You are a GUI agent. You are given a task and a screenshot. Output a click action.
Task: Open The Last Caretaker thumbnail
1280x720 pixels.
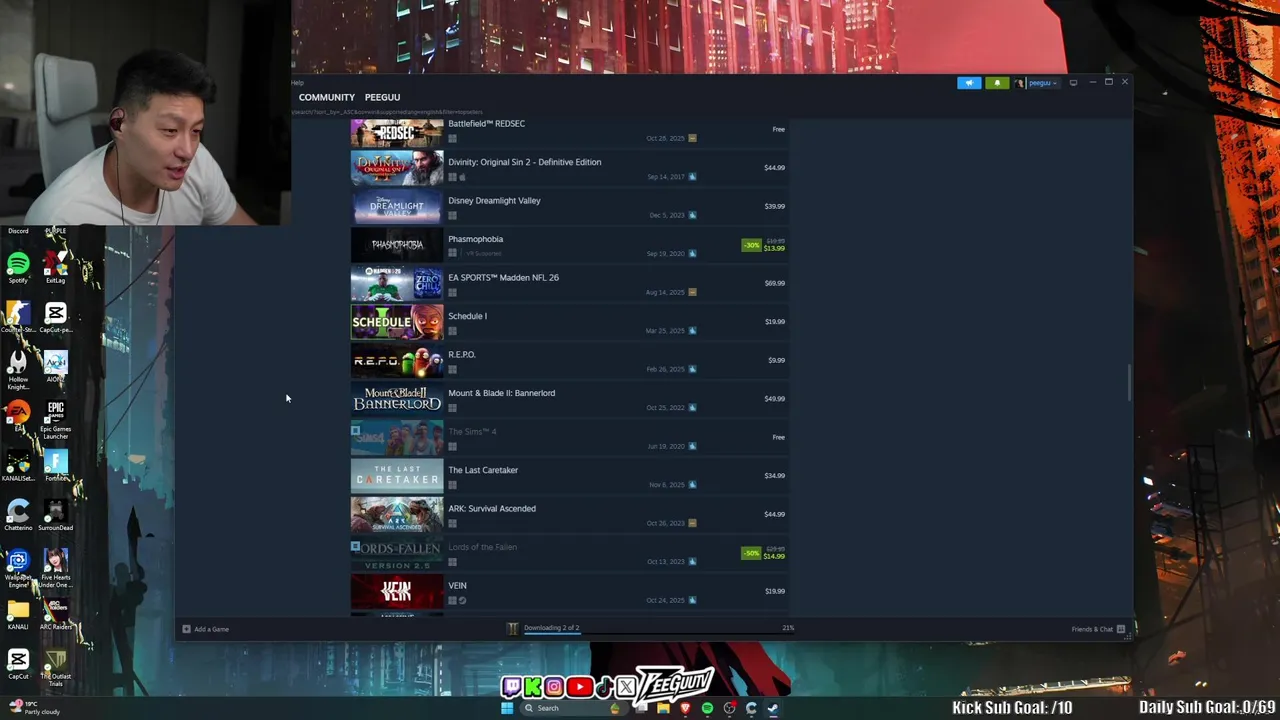tap(397, 476)
